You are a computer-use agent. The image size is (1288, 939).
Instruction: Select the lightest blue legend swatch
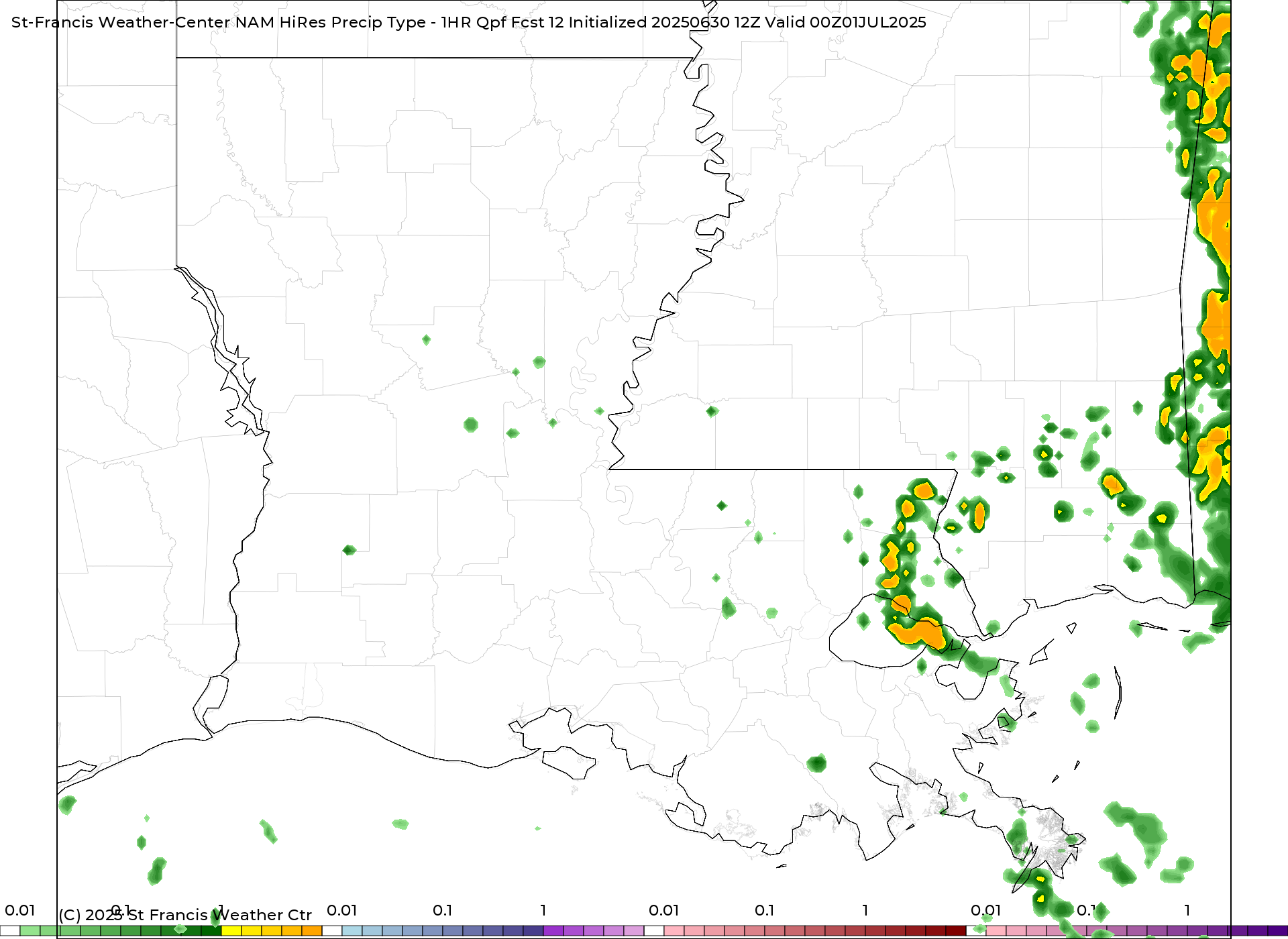click(352, 930)
